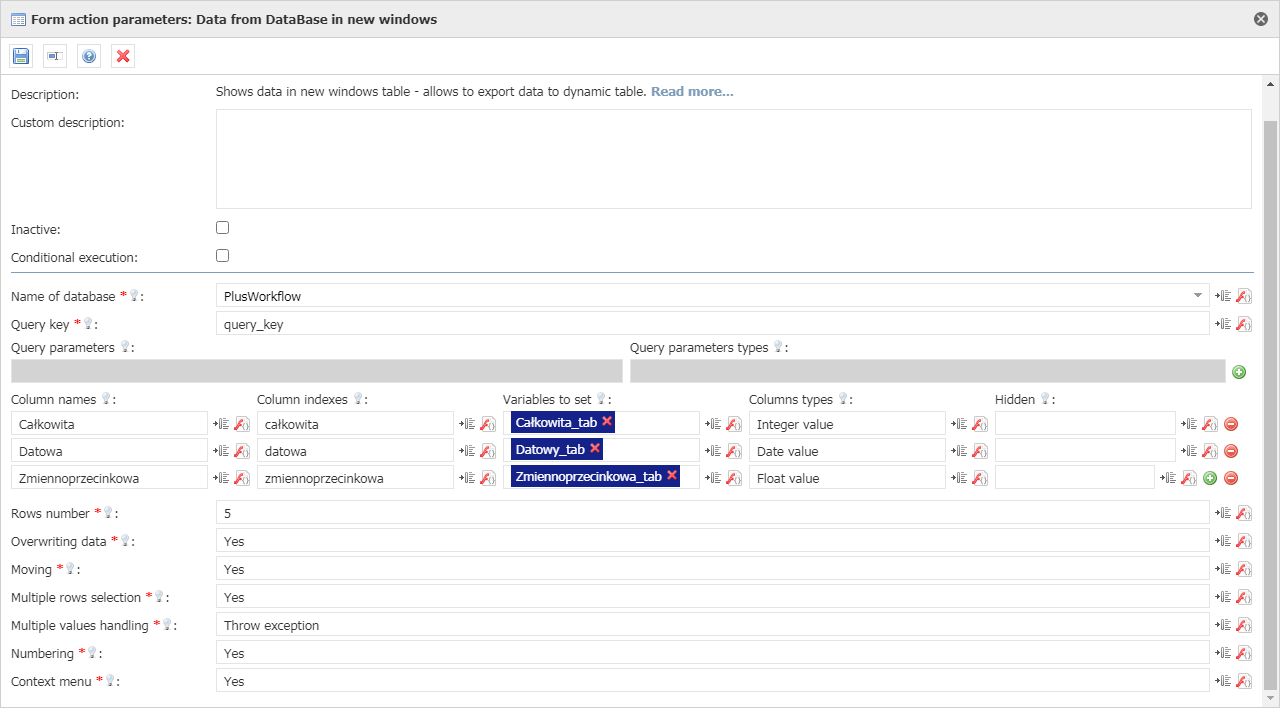Click the variable list icon for Numbering
Image resolution: width=1280 pixels, height=708 pixels.
pyautogui.click(x=1222, y=653)
